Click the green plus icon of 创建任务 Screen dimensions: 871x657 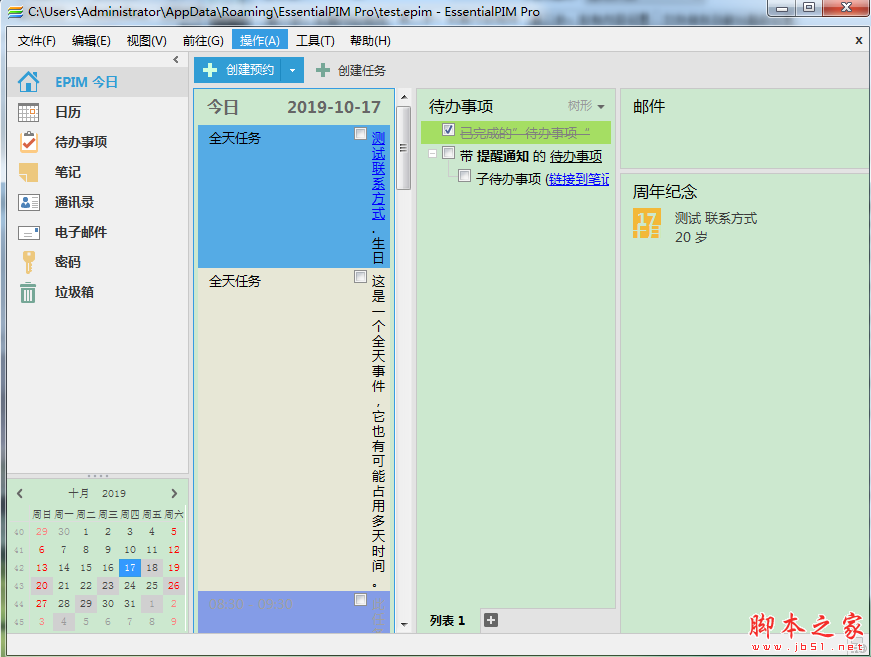pos(323,70)
